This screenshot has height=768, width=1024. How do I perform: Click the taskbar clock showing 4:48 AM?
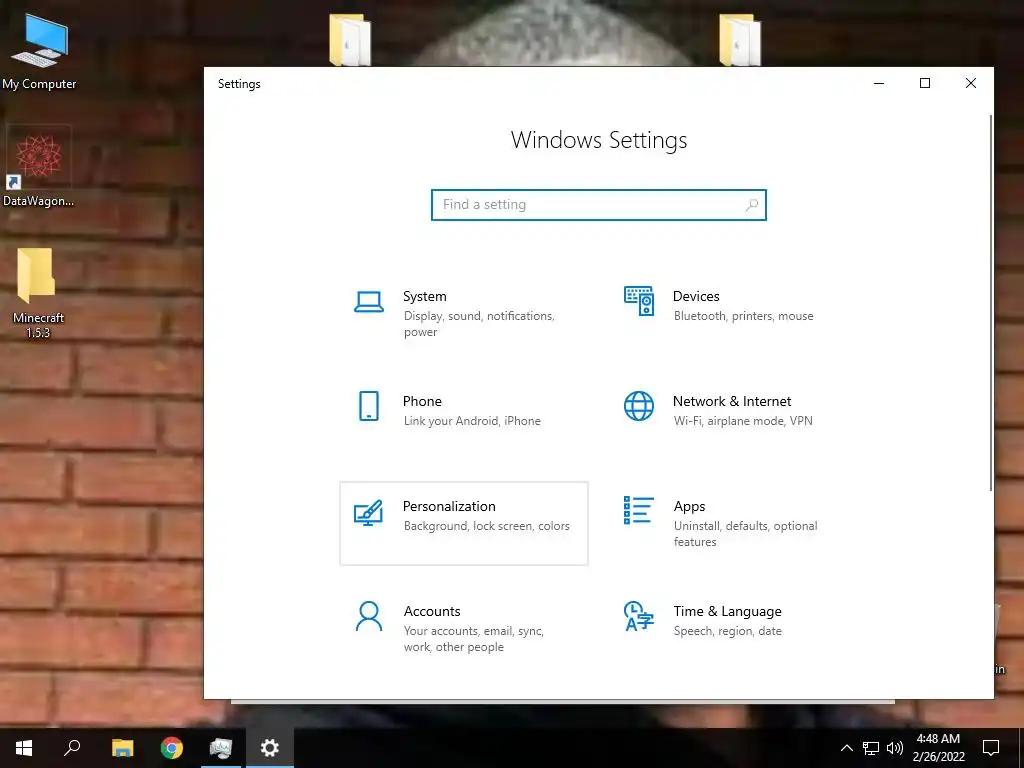click(x=938, y=748)
